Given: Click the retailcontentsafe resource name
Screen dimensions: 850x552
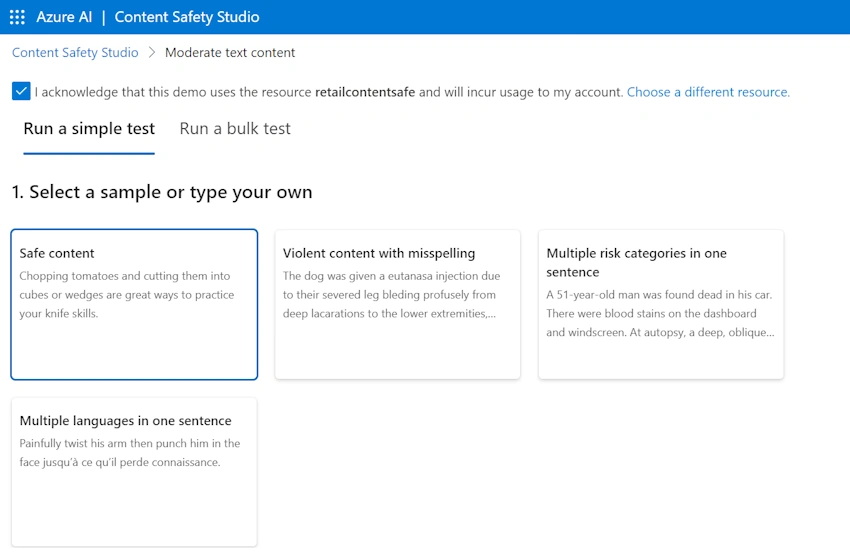Looking at the screenshot, I should [365, 92].
